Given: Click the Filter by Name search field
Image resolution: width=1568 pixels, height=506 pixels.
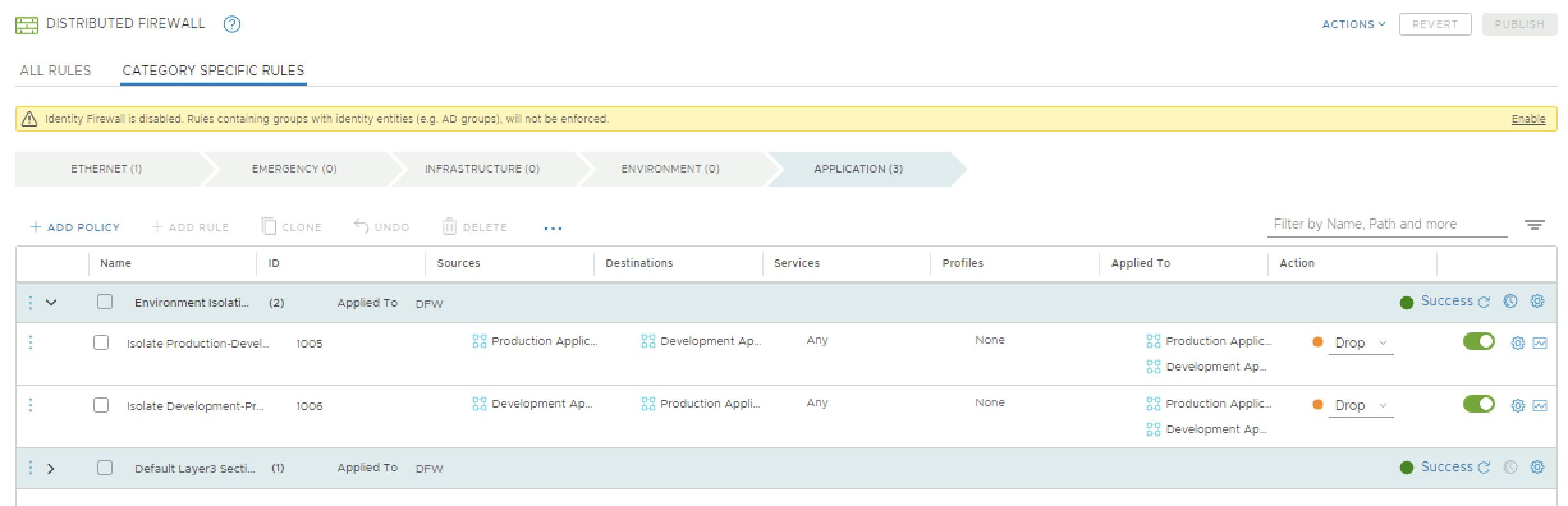Looking at the screenshot, I should pos(1386,224).
